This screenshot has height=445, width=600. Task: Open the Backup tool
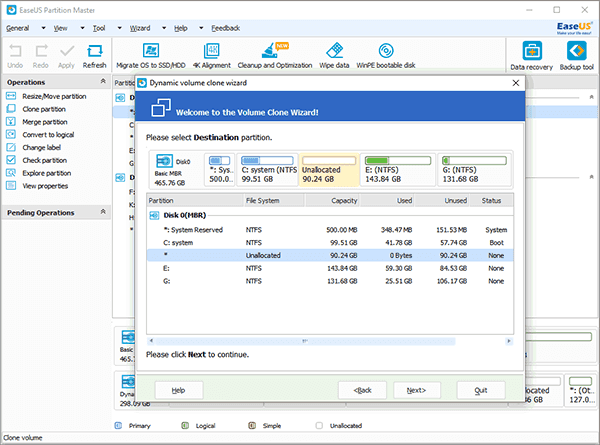(x=577, y=56)
